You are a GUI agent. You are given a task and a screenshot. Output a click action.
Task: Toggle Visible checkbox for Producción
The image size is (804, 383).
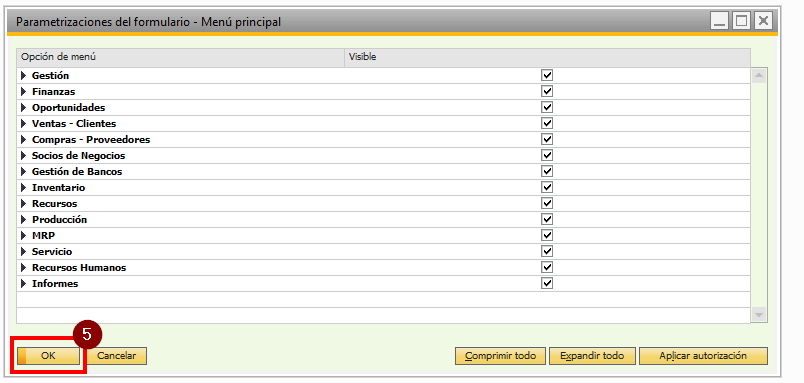pyautogui.click(x=547, y=219)
